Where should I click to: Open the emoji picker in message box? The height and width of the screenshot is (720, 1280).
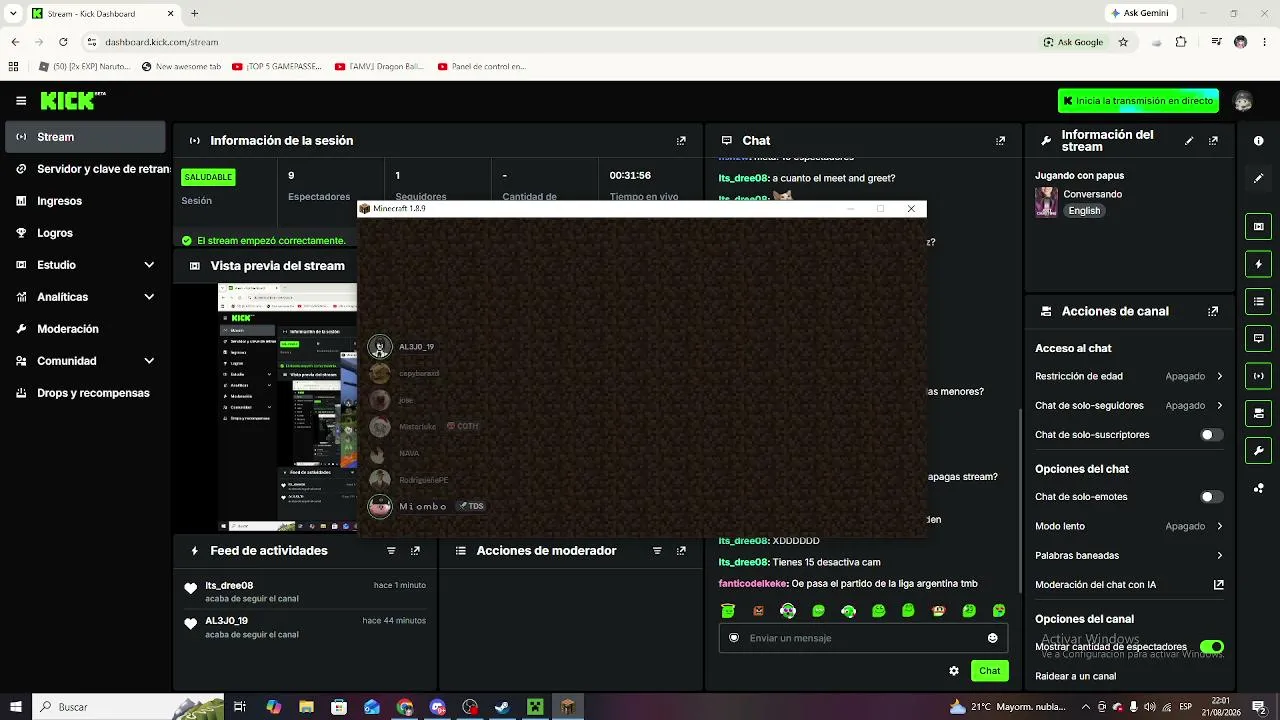(x=992, y=638)
